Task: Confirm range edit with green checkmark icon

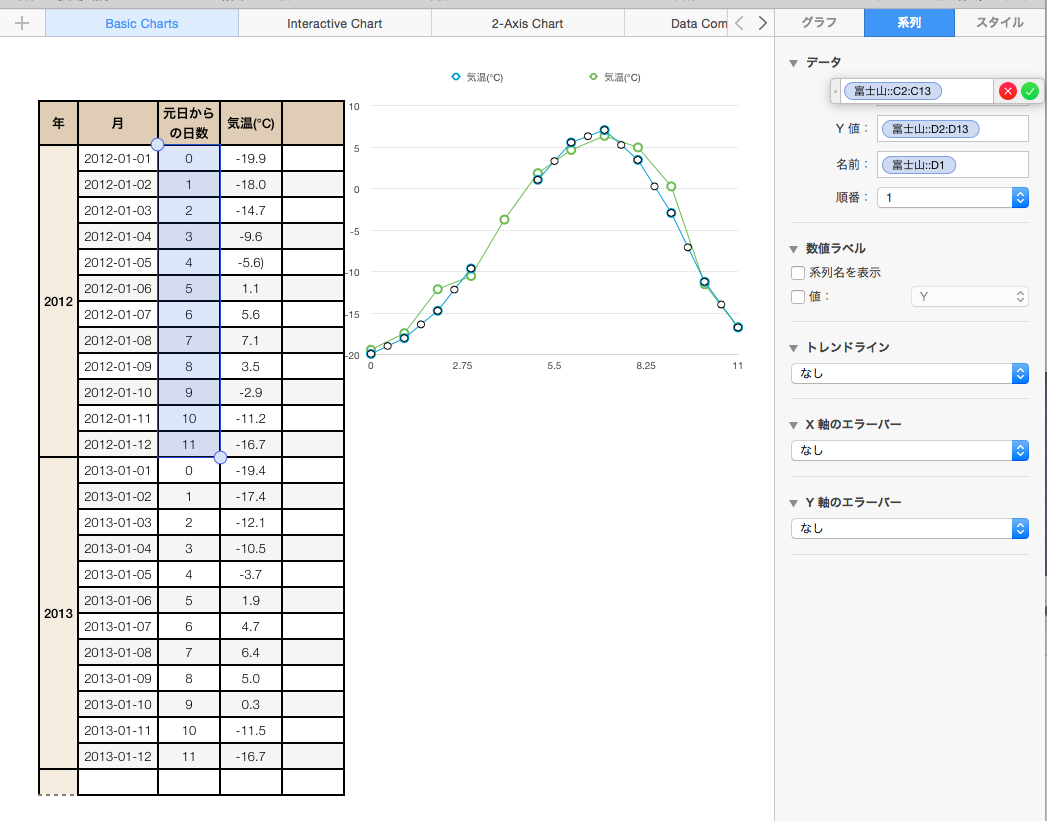Action: coord(1030,91)
